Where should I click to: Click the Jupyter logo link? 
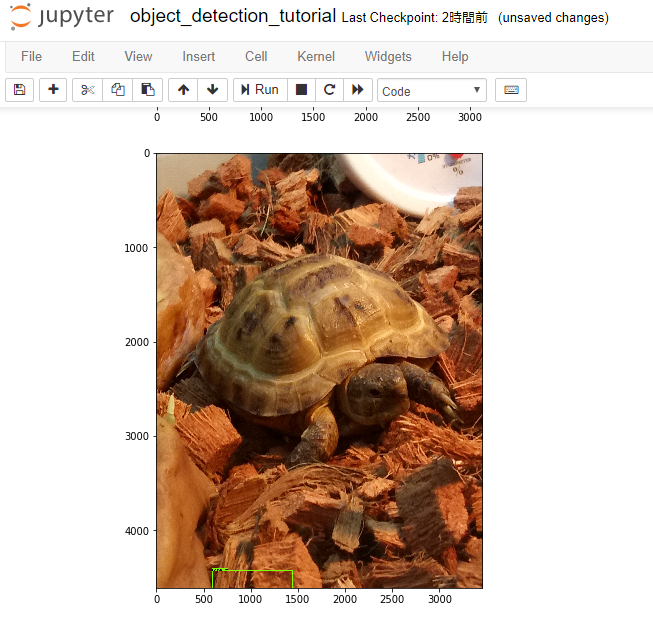62,18
